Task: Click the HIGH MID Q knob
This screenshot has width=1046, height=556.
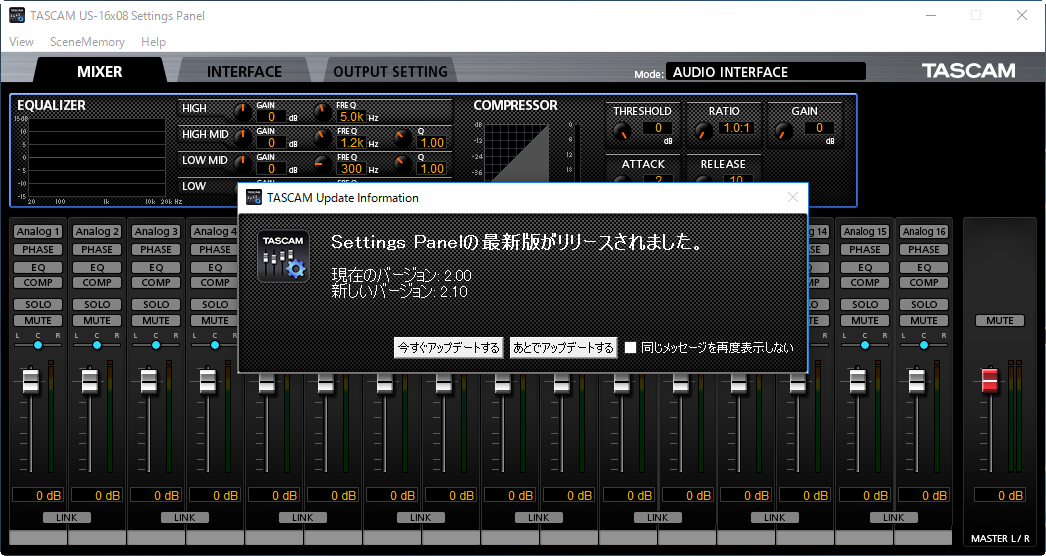Action: pyautogui.click(x=403, y=138)
